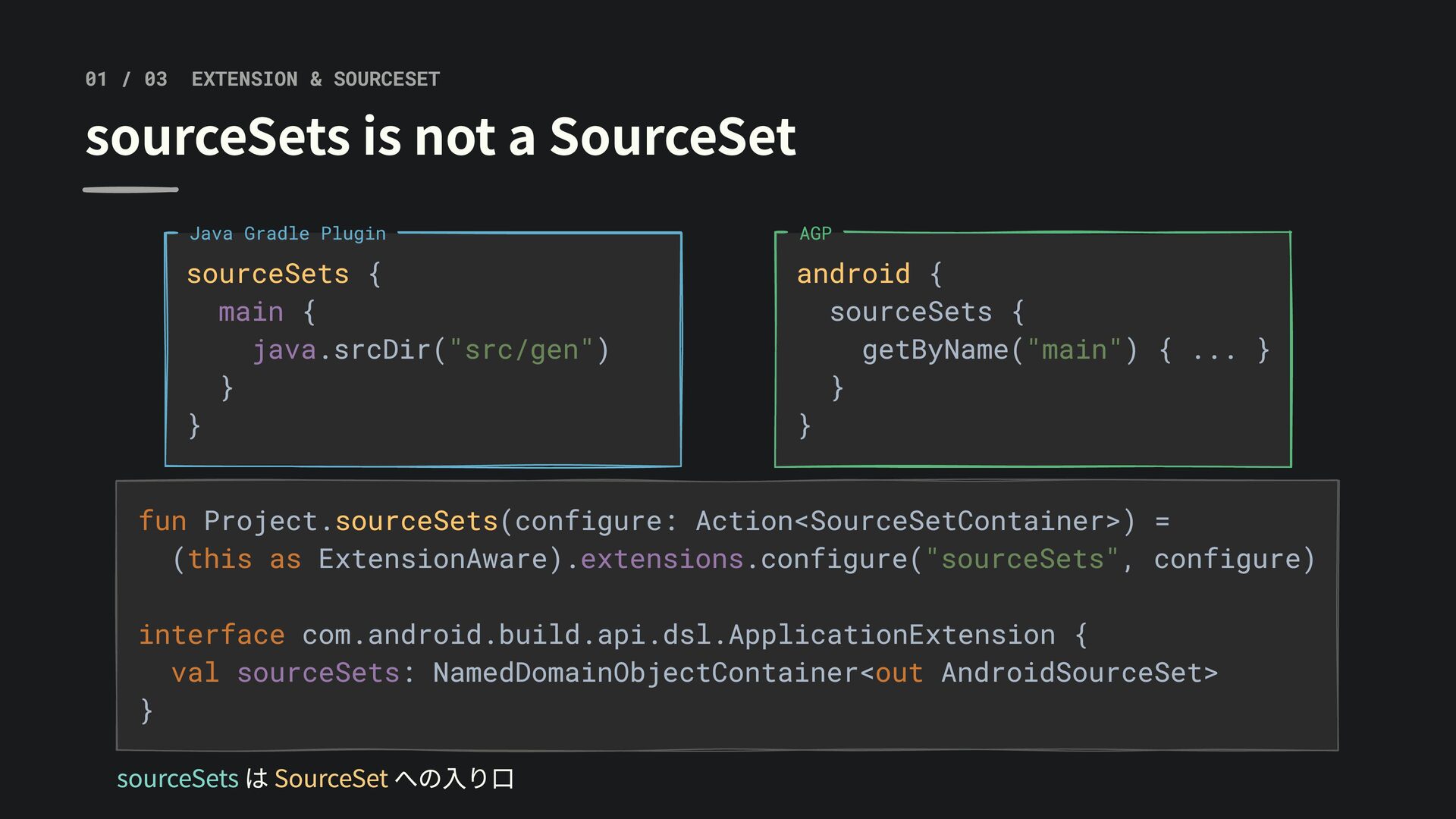1456x819 pixels.
Task: Click the java.srcDir call
Action: point(431,350)
